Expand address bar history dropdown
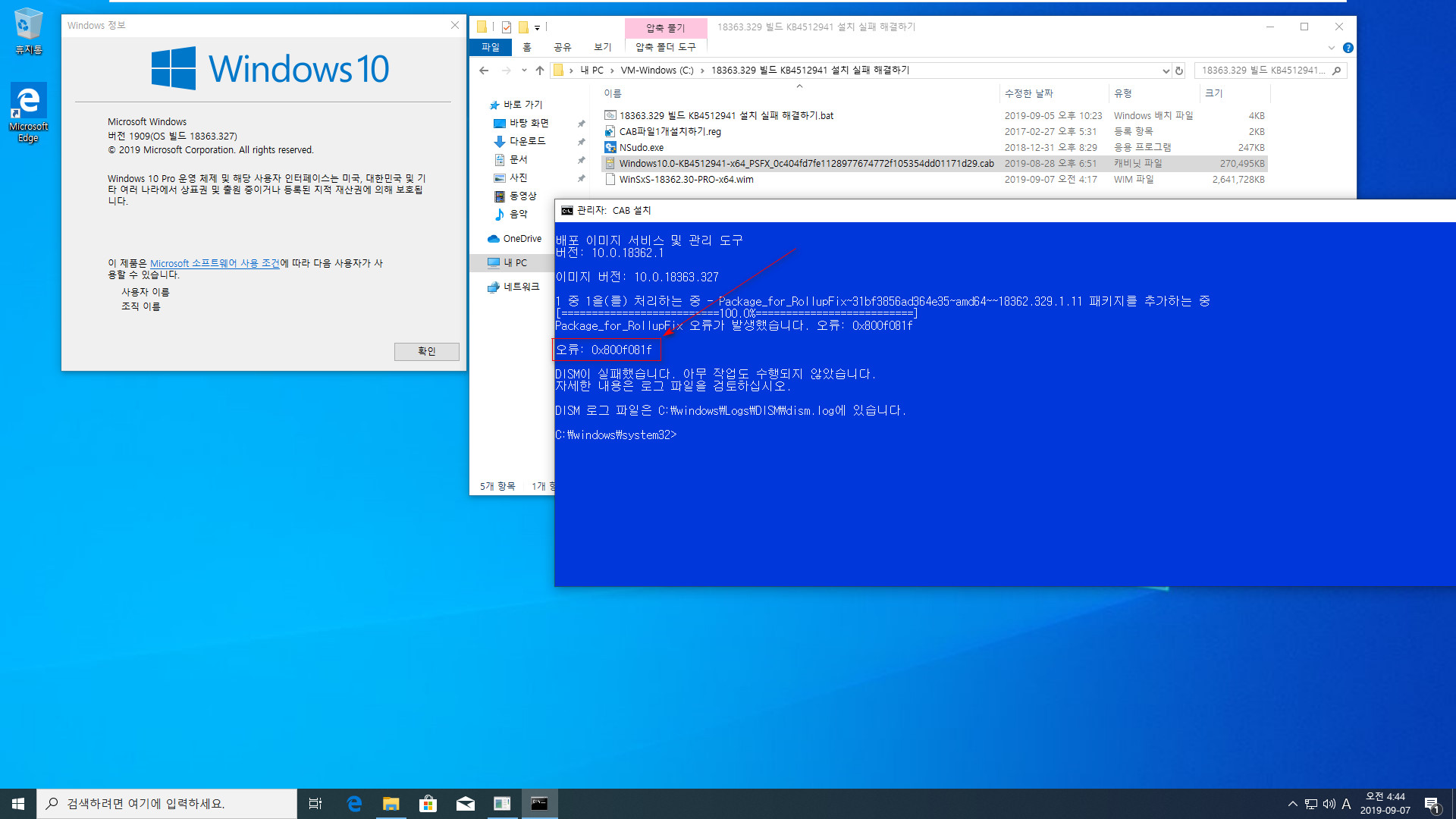Viewport: 1456px width, 819px height. [1166, 71]
